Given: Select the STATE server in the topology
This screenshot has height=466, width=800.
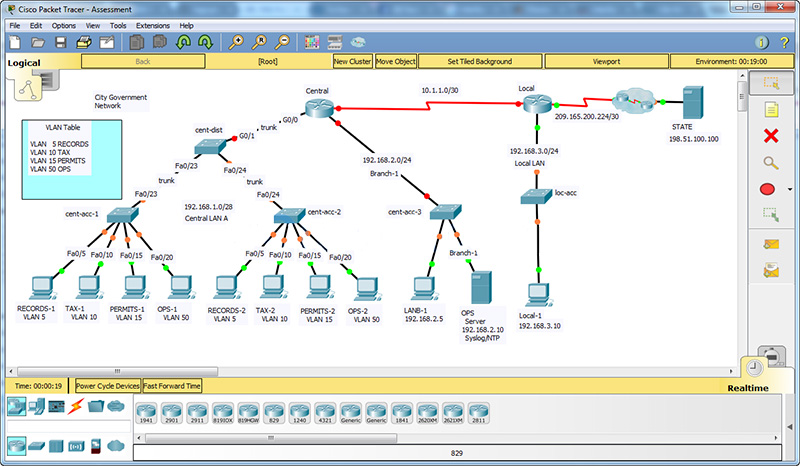Looking at the screenshot, I should coord(693,103).
